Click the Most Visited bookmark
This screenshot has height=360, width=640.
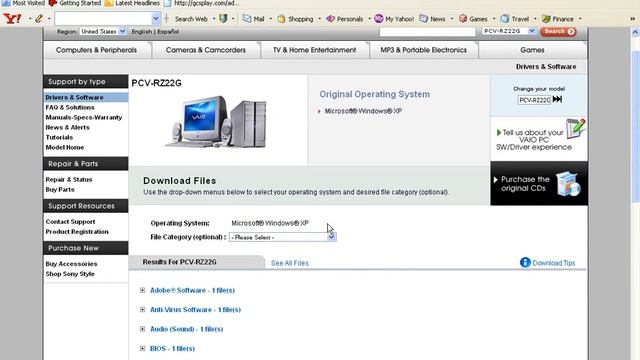(23, 3)
